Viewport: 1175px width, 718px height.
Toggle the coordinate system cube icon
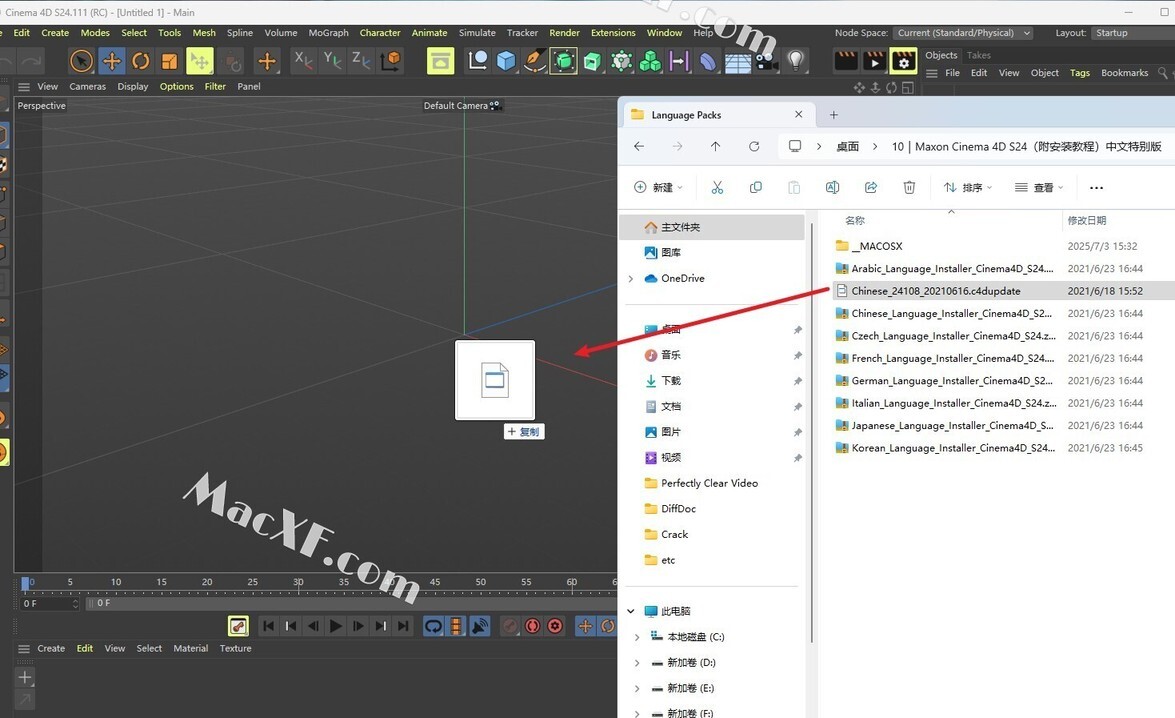[390, 61]
